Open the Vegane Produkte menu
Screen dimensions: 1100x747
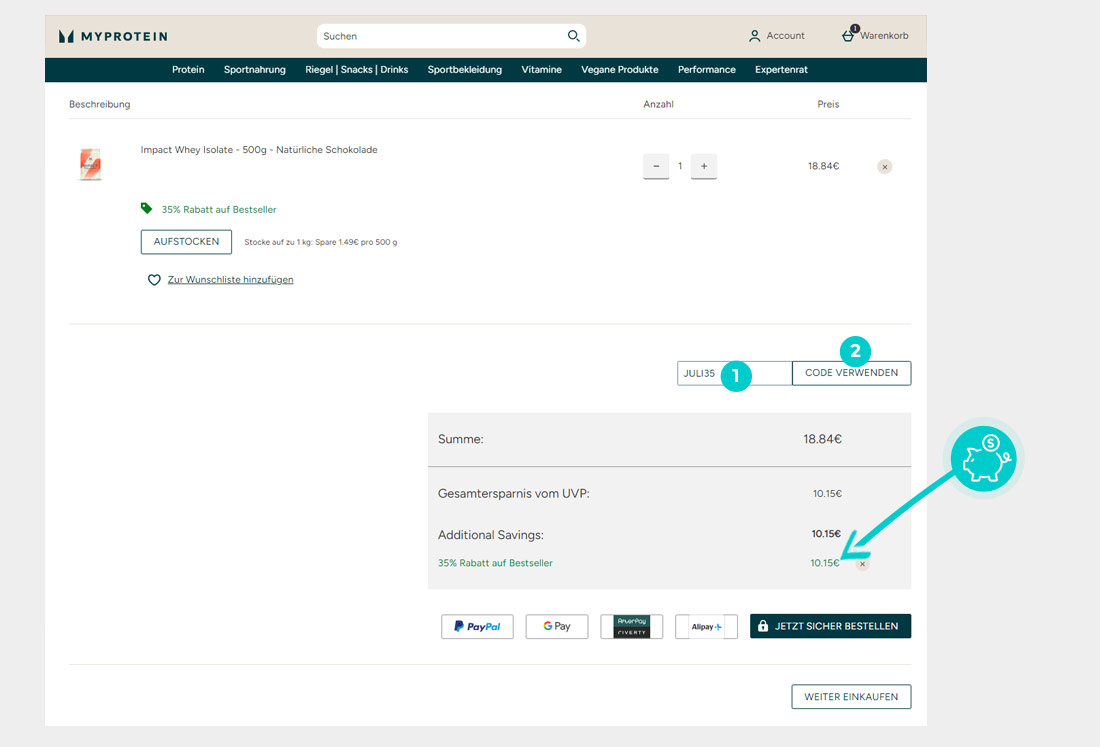[x=619, y=69]
